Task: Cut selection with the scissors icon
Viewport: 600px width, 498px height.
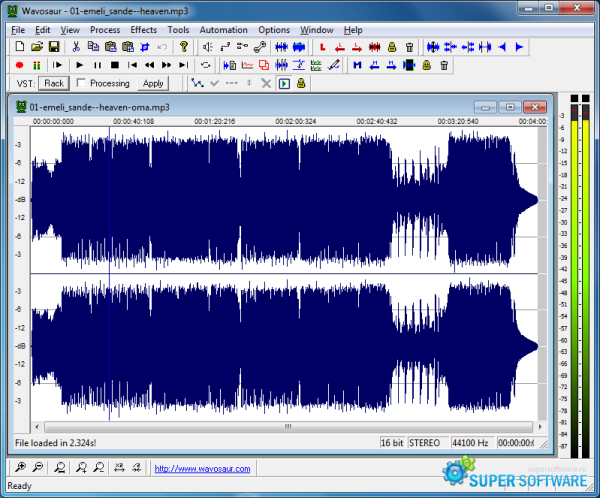Action: tap(76, 47)
